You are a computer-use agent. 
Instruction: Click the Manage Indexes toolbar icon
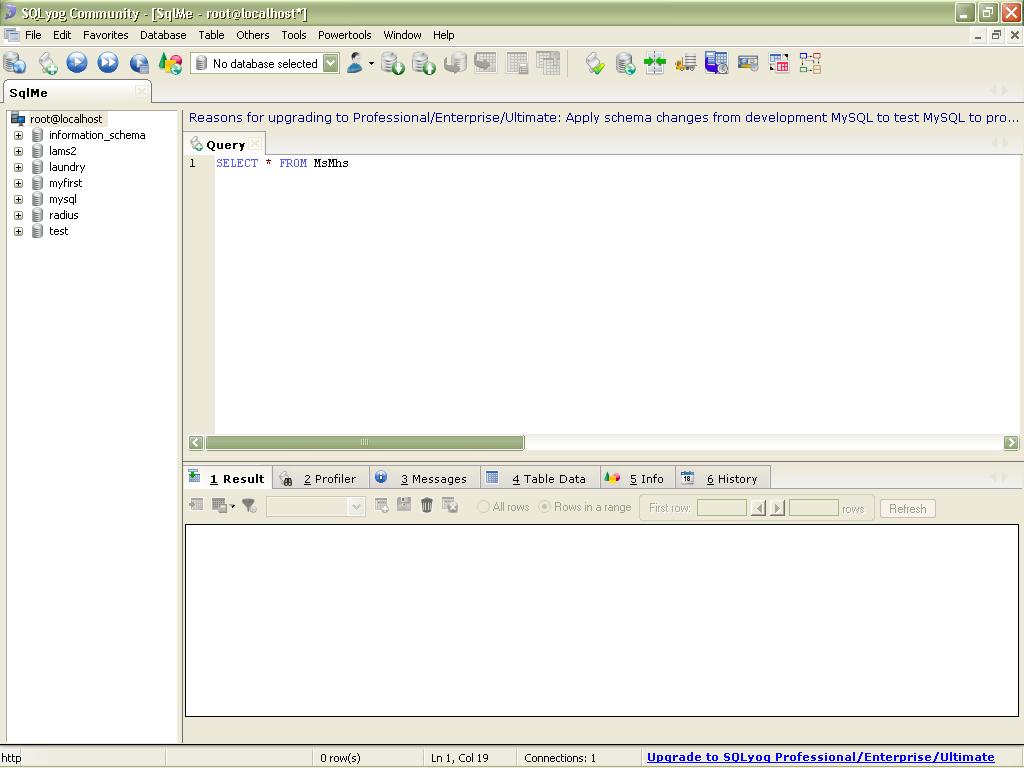pyautogui.click(x=548, y=63)
